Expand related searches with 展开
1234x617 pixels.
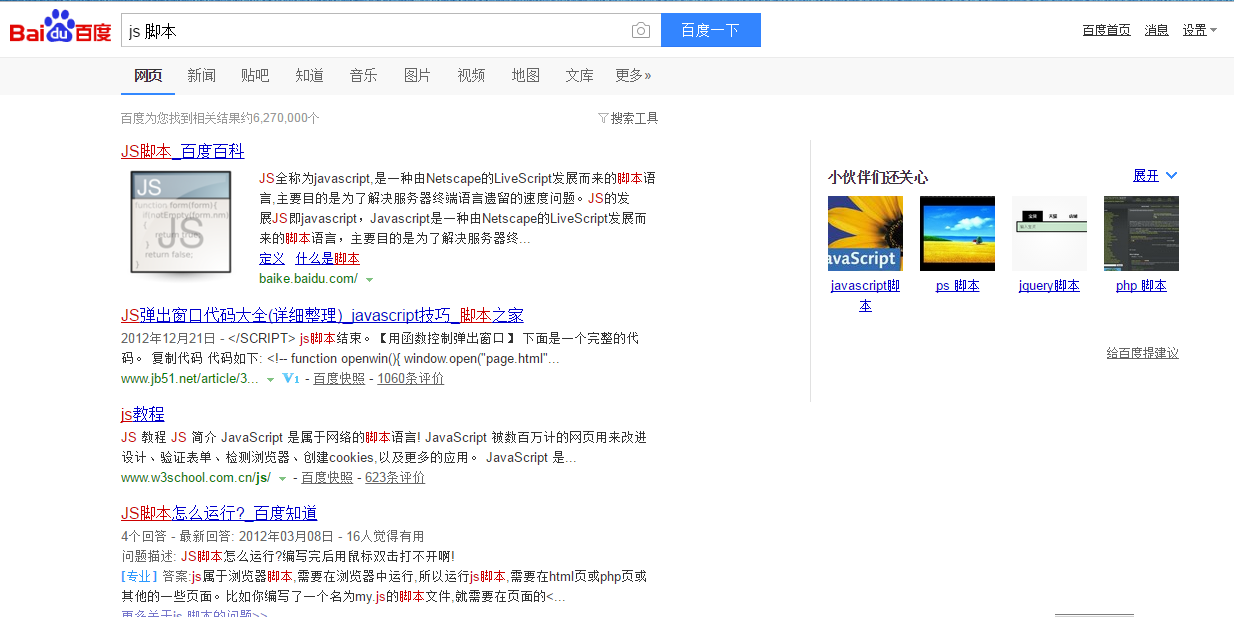coord(1155,176)
